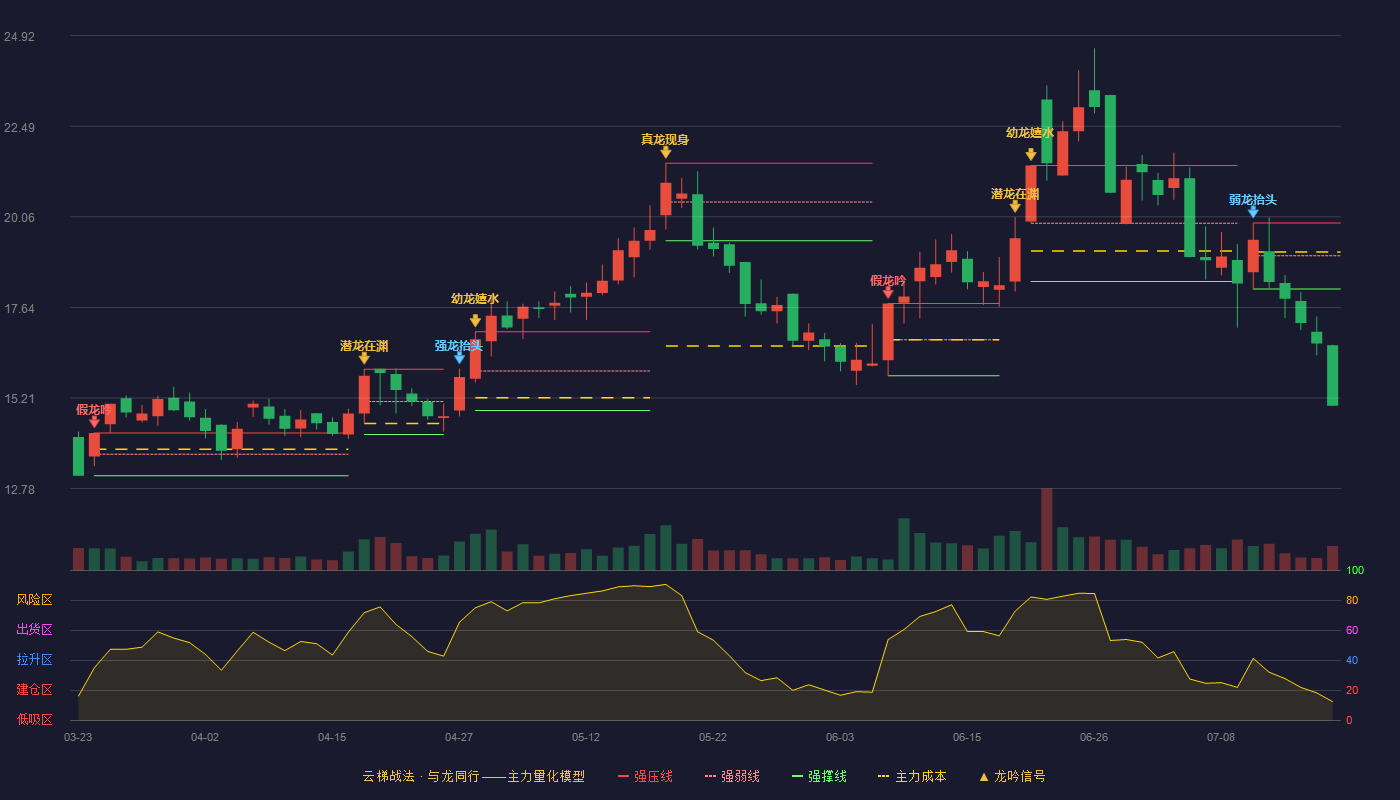Click the April 潜龙在渊 yellow arrow marker

pos(364,358)
